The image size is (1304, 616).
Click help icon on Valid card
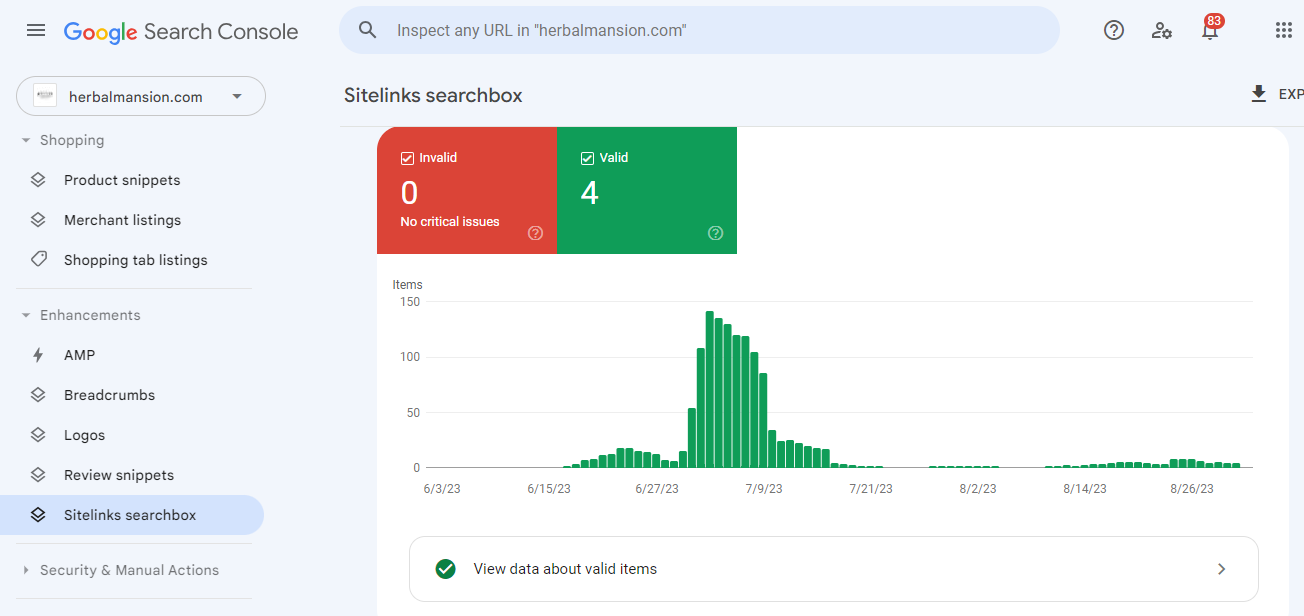click(x=715, y=233)
